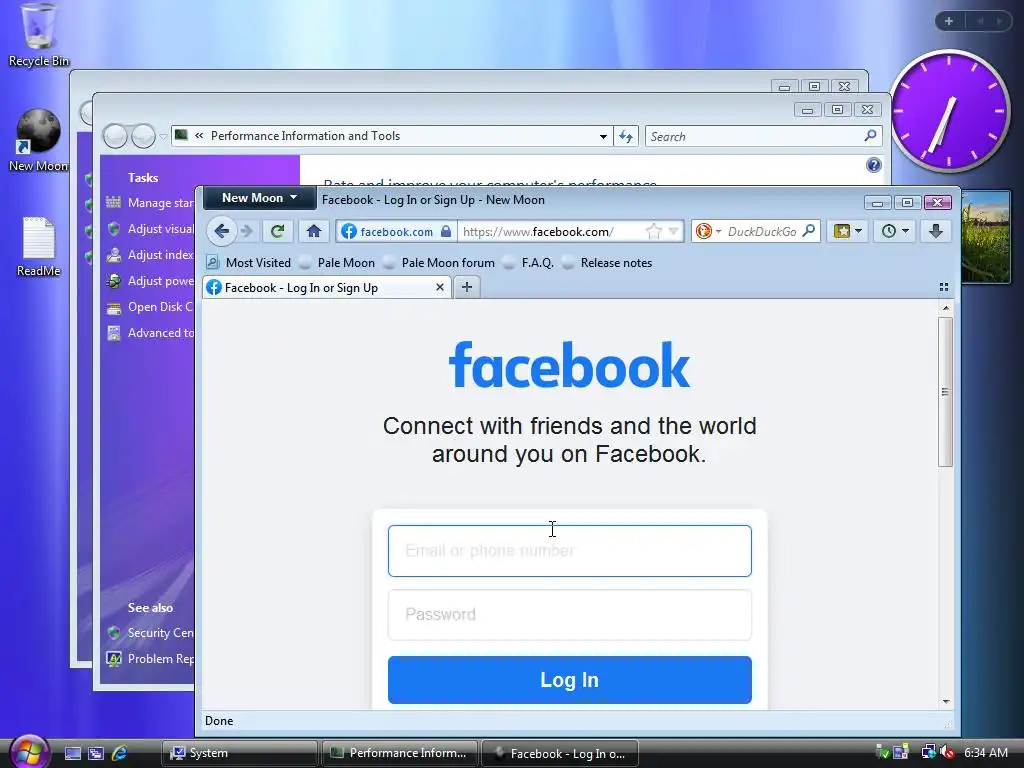Go to the browser Home page
The height and width of the screenshot is (768, 1024).
coord(314,231)
